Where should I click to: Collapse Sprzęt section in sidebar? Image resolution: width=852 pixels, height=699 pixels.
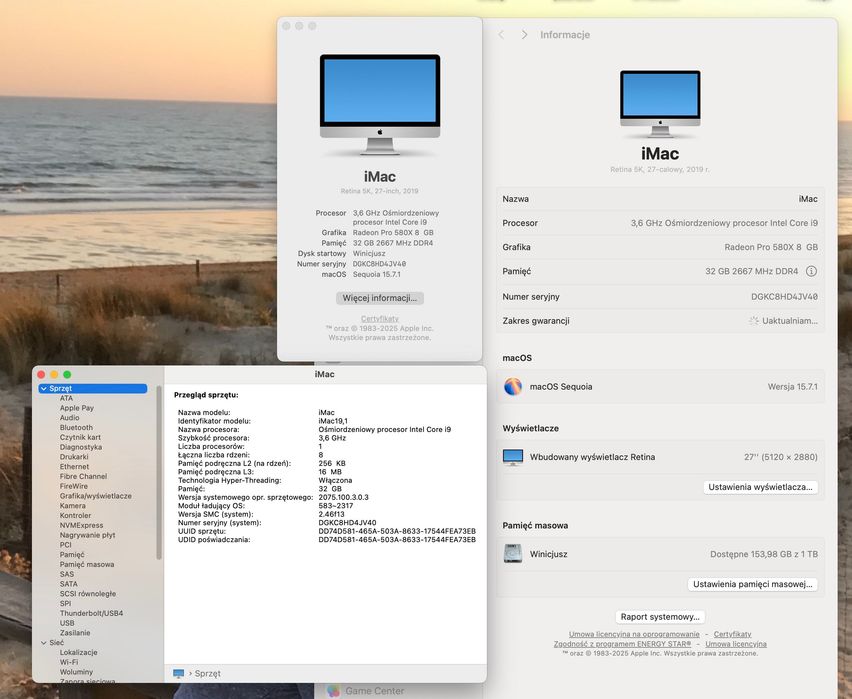(43, 389)
